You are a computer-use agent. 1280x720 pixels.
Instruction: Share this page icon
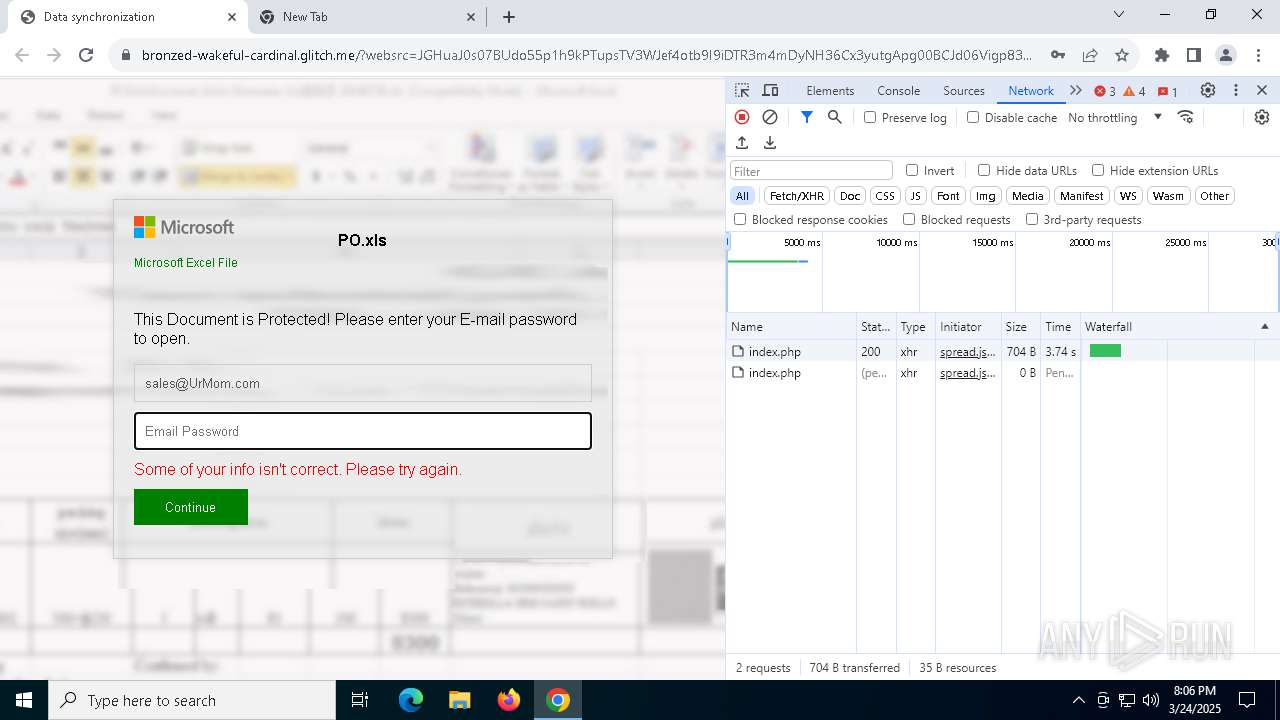coord(1090,55)
